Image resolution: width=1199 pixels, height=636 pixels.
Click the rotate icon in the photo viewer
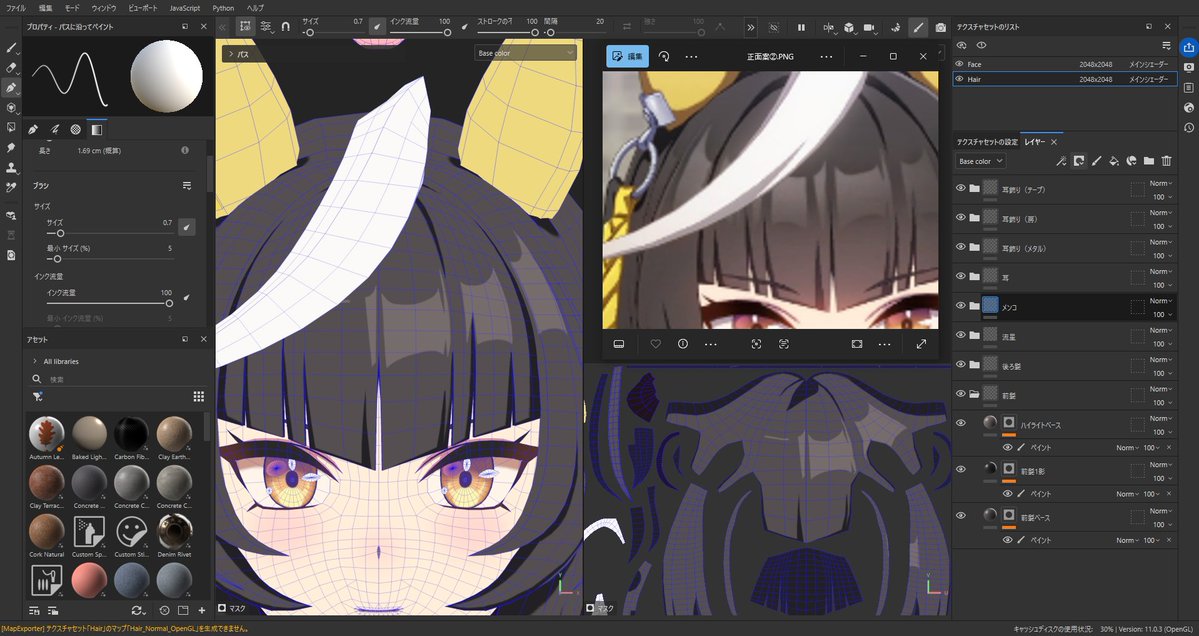tap(664, 57)
